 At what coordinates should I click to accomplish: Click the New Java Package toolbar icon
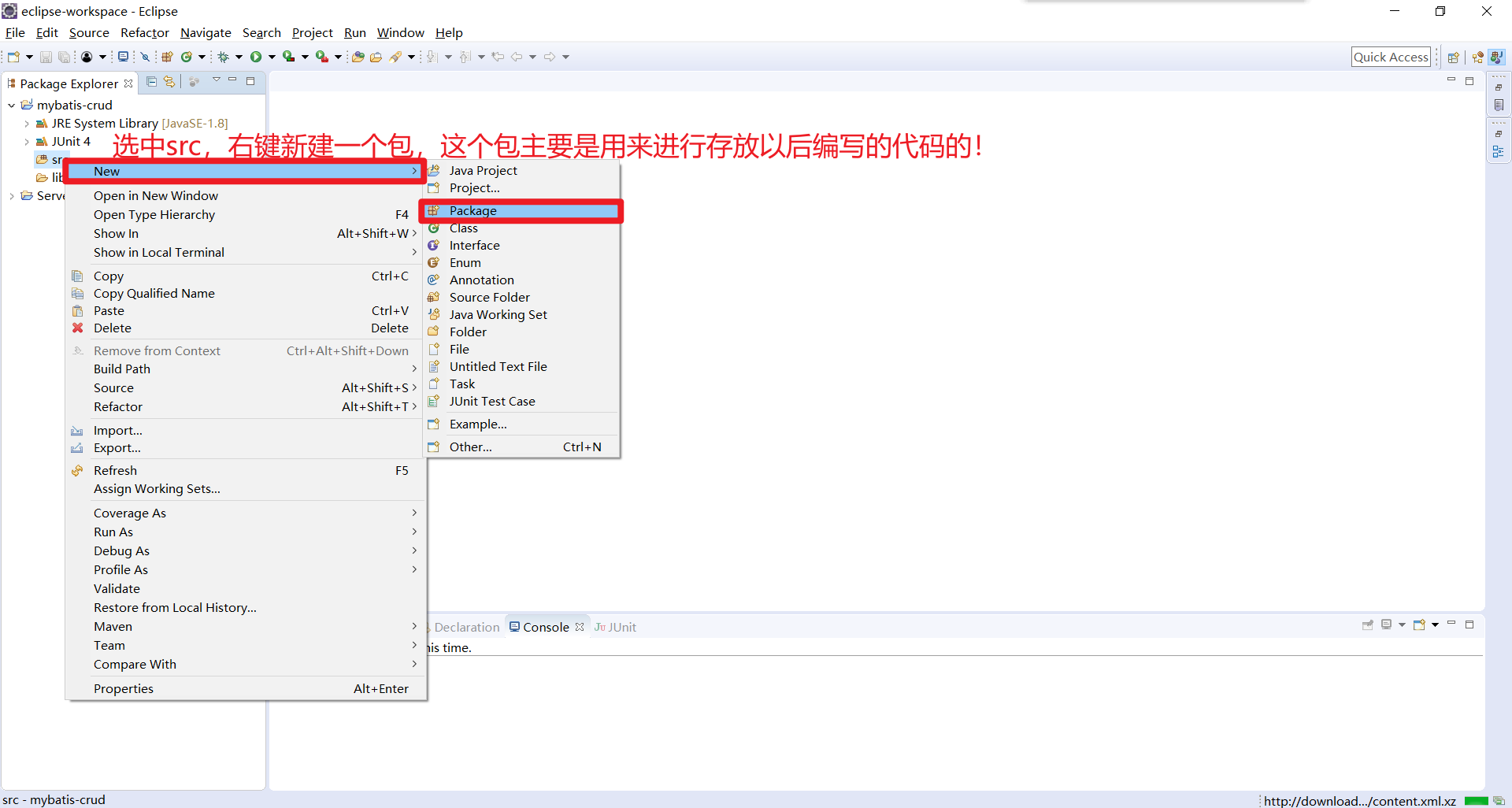(167, 57)
